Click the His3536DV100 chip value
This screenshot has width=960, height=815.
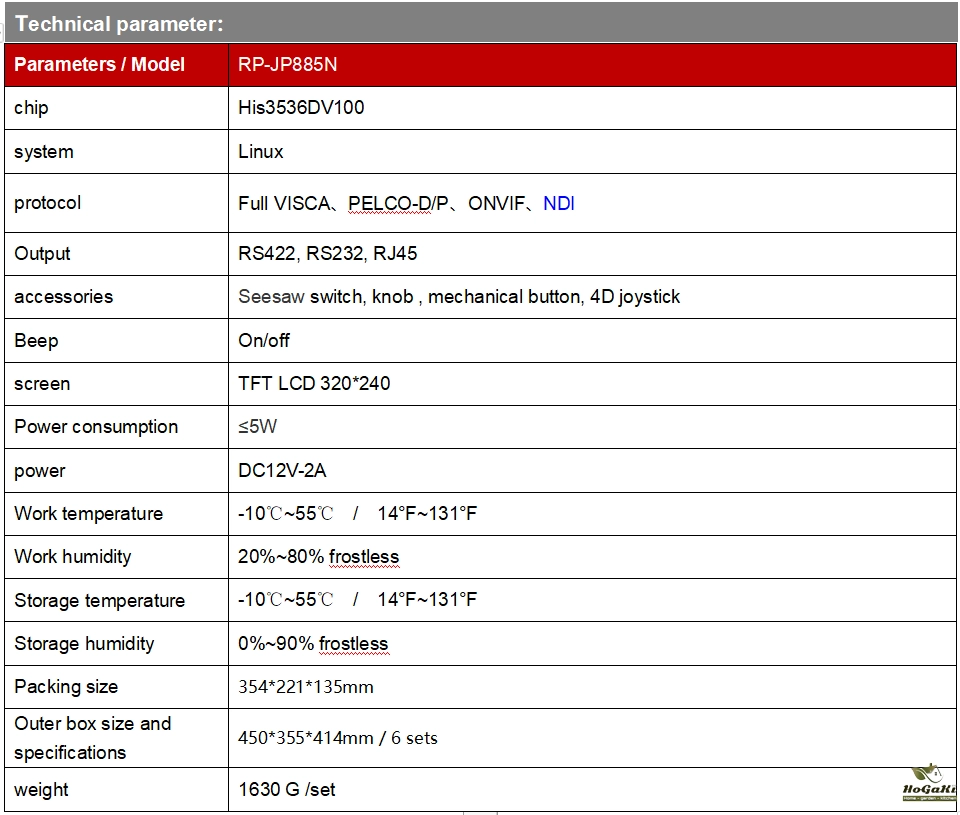pos(301,108)
